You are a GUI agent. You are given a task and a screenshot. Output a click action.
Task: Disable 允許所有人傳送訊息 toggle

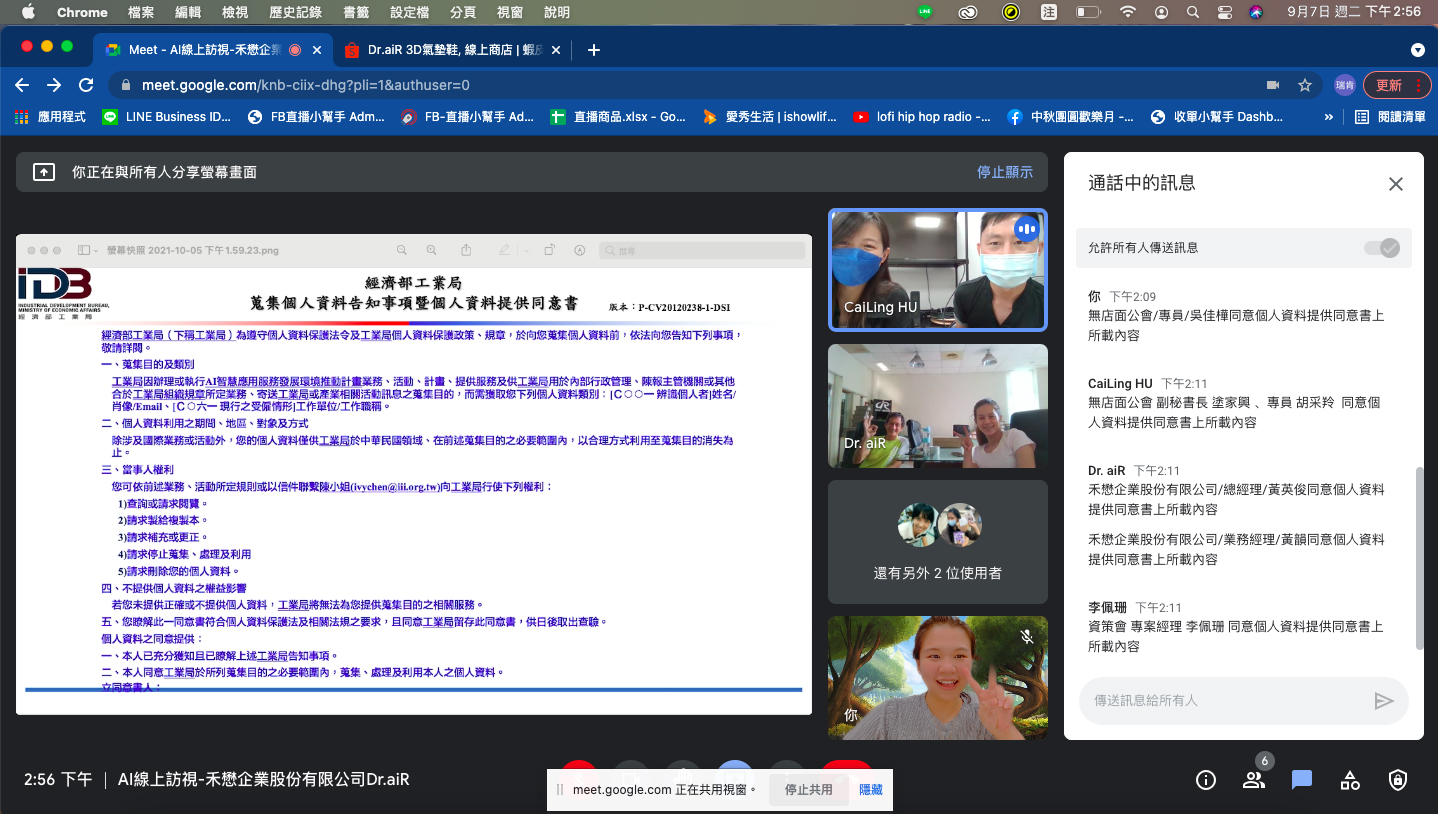[x=1381, y=247]
